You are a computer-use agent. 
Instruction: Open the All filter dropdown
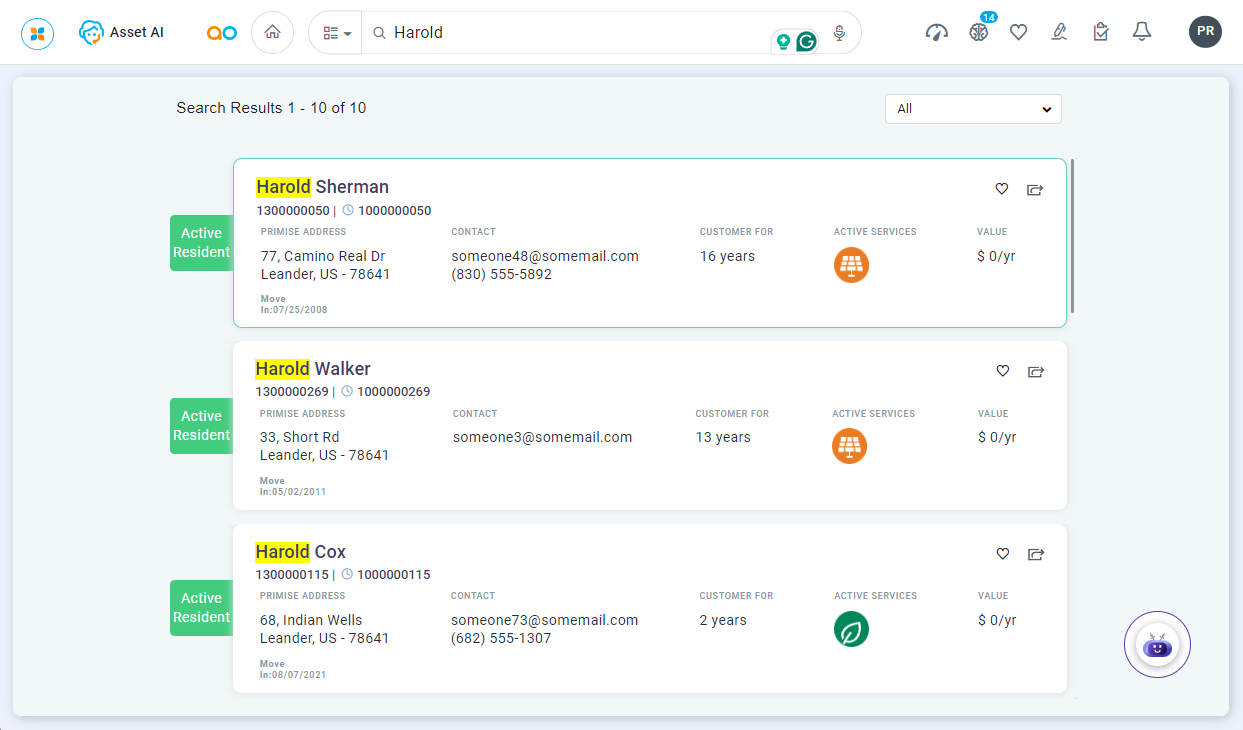[x=972, y=109]
